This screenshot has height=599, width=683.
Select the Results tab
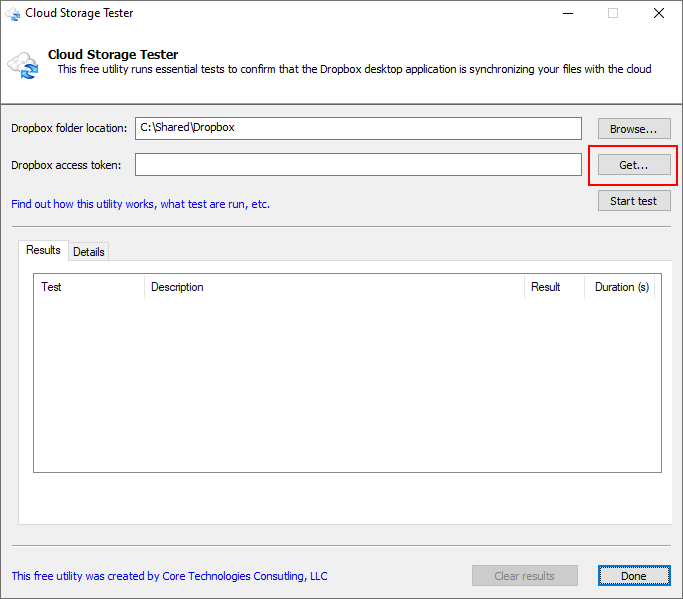click(43, 250)
